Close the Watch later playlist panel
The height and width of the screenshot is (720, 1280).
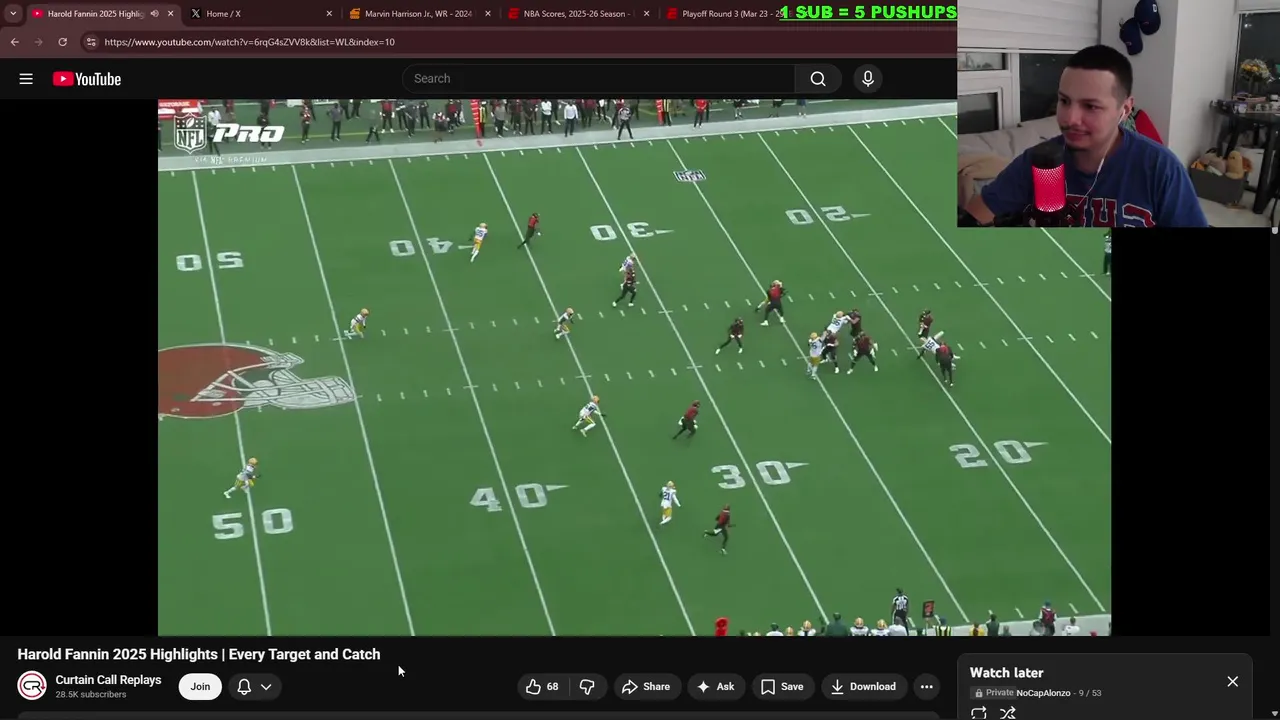[1232, 682]
